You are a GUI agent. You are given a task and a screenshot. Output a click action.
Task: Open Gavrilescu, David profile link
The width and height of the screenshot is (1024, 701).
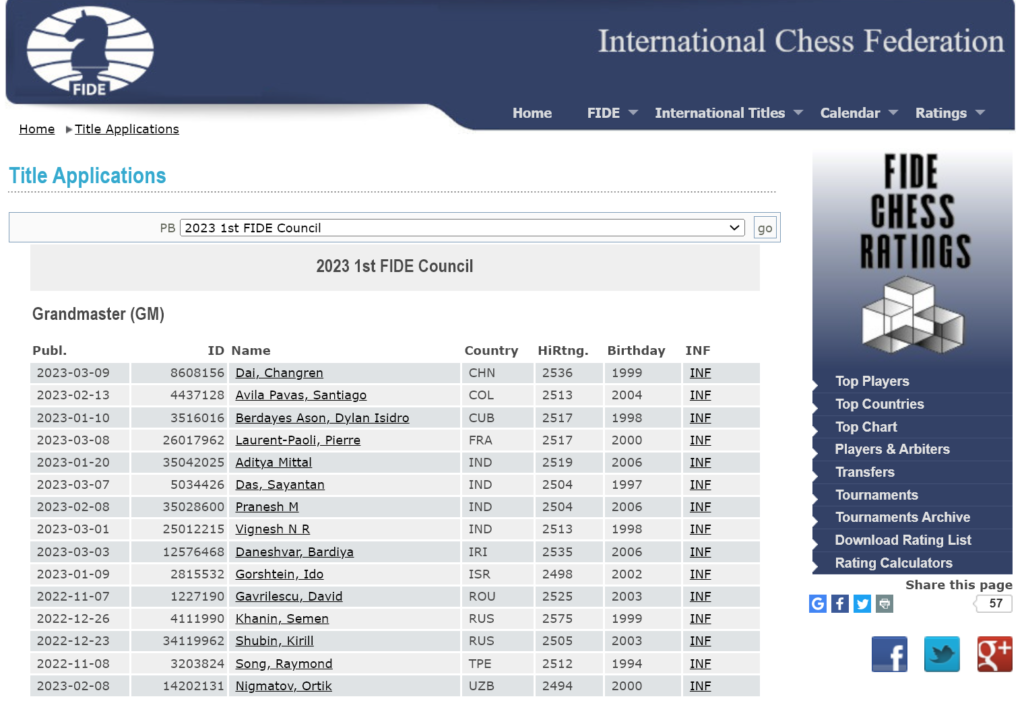pyautogui.click(x=289, y=596)
